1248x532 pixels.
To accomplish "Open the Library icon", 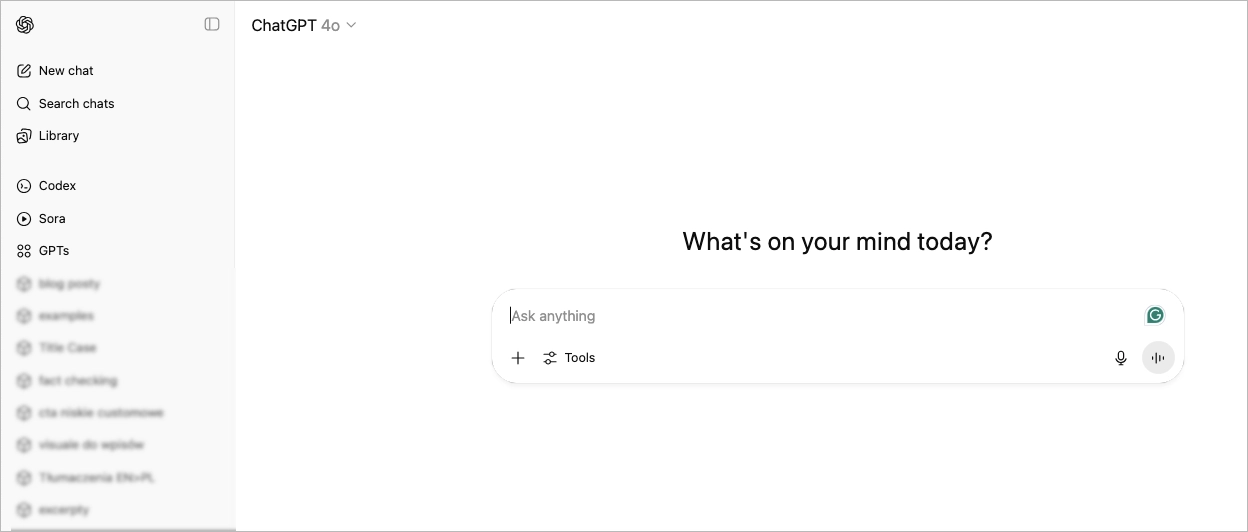I will pyautogui.click(x=24, y=136).
